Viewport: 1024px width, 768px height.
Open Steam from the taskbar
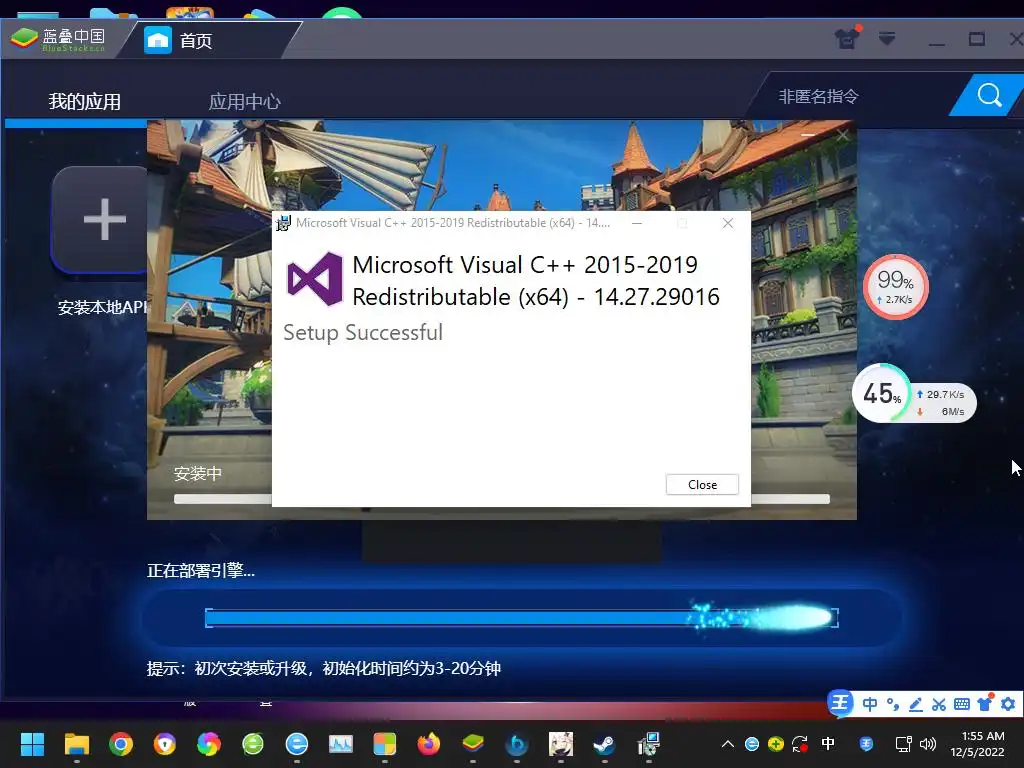pos(604,744)
